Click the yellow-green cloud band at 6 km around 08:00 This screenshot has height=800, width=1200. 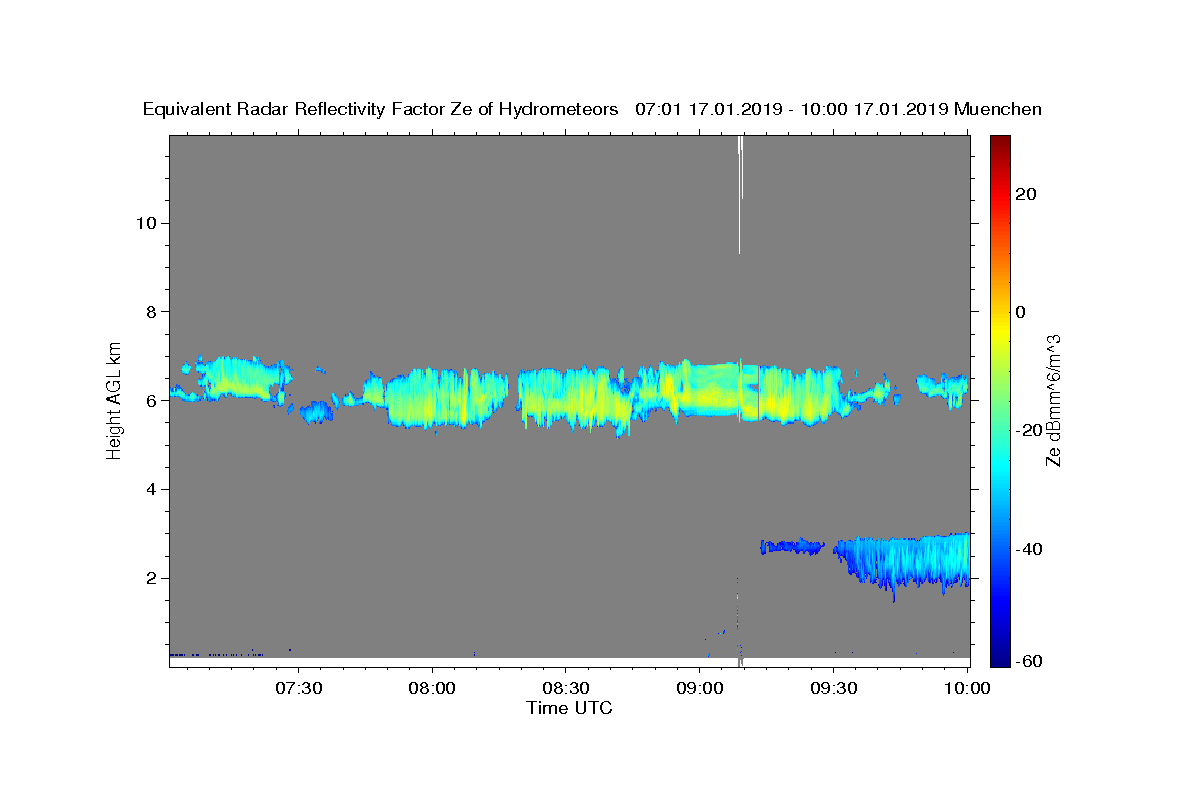[445, 398]
